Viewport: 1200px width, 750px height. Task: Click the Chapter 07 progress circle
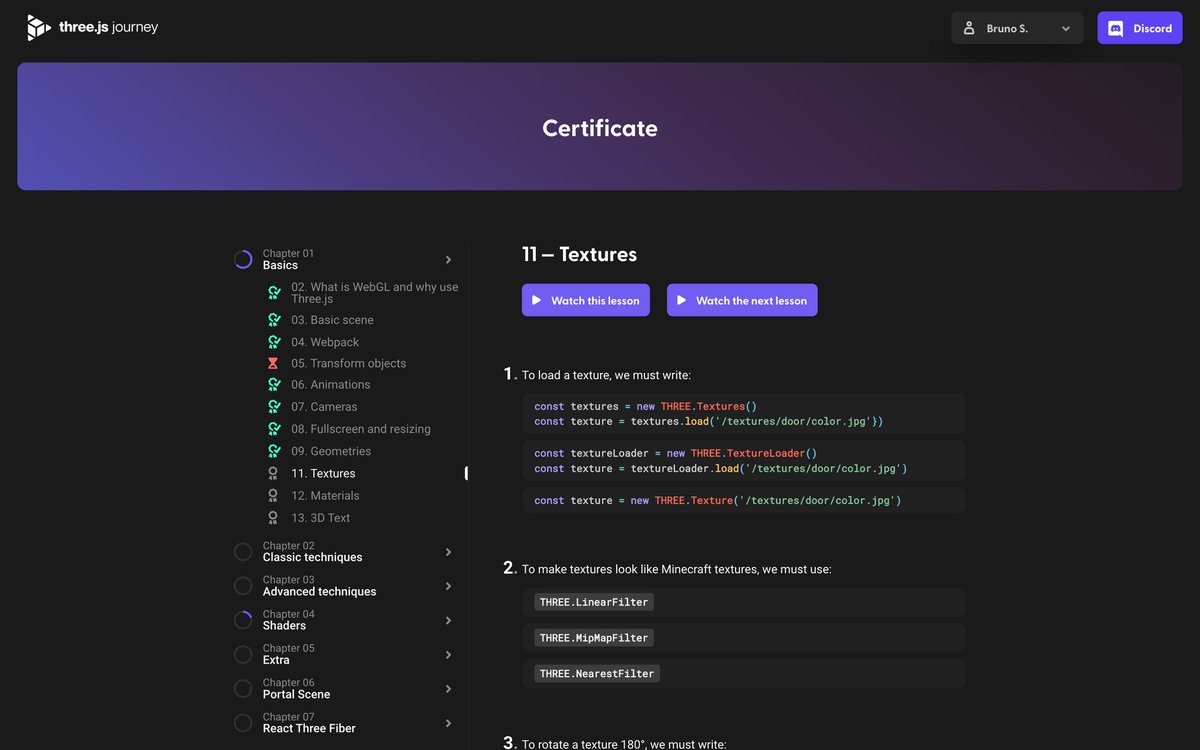tap(243, 723)
